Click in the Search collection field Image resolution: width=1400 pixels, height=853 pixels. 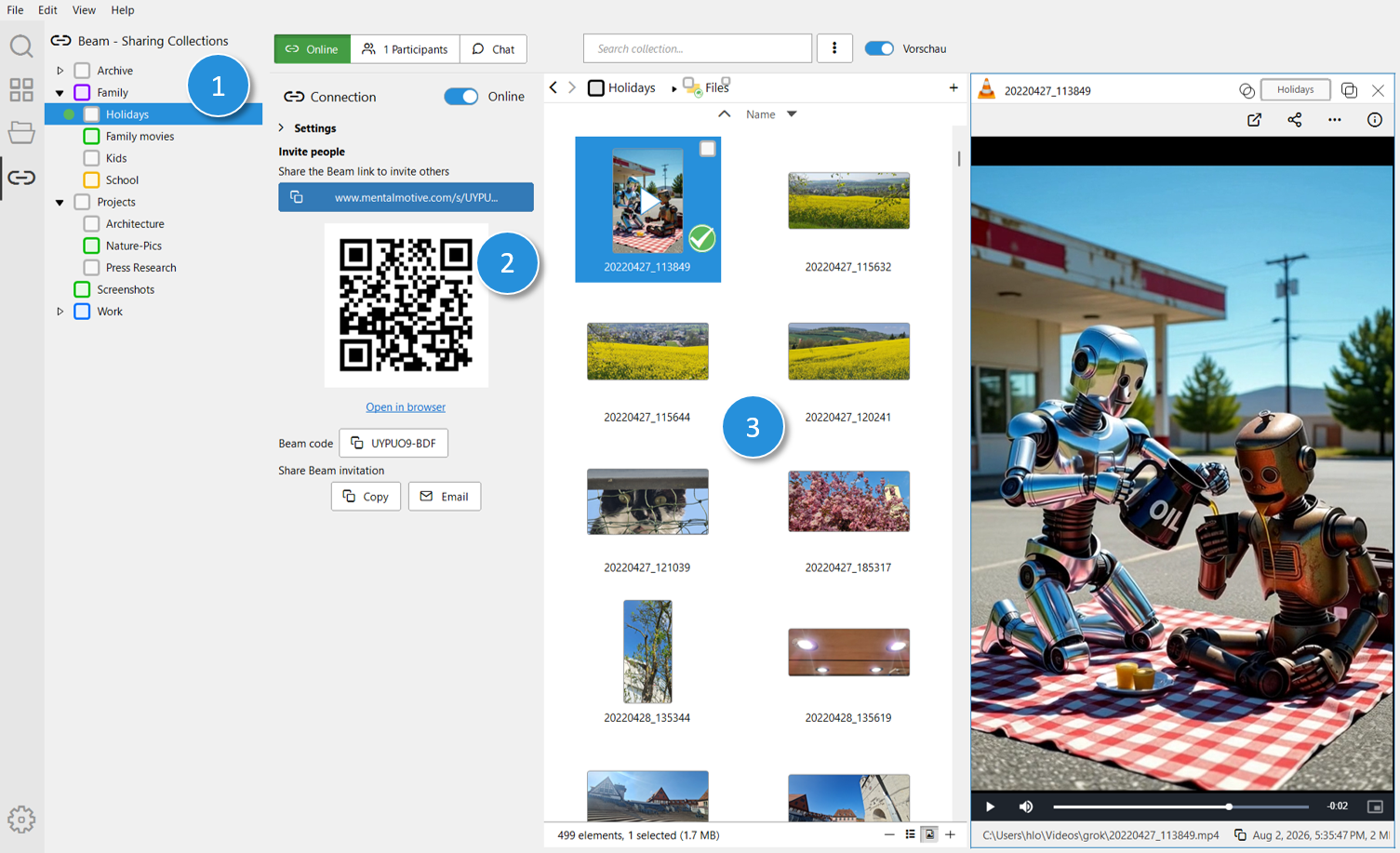(698, 48)
